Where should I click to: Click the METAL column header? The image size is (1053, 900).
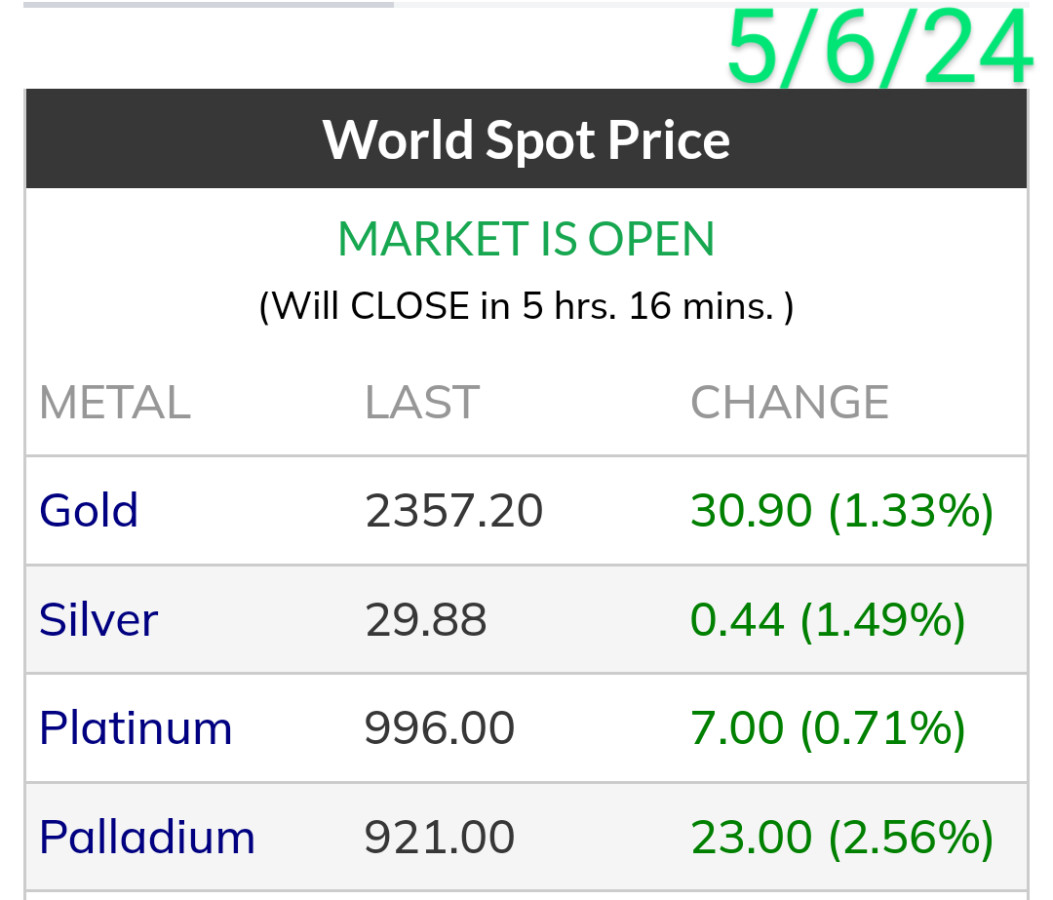(x=114, y=403)
